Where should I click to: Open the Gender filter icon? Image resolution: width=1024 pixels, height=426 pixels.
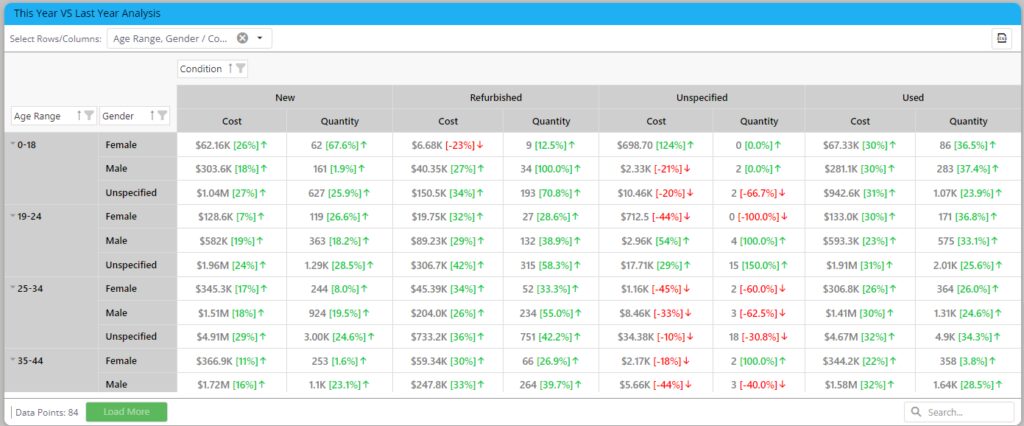[x=162, y=116]
